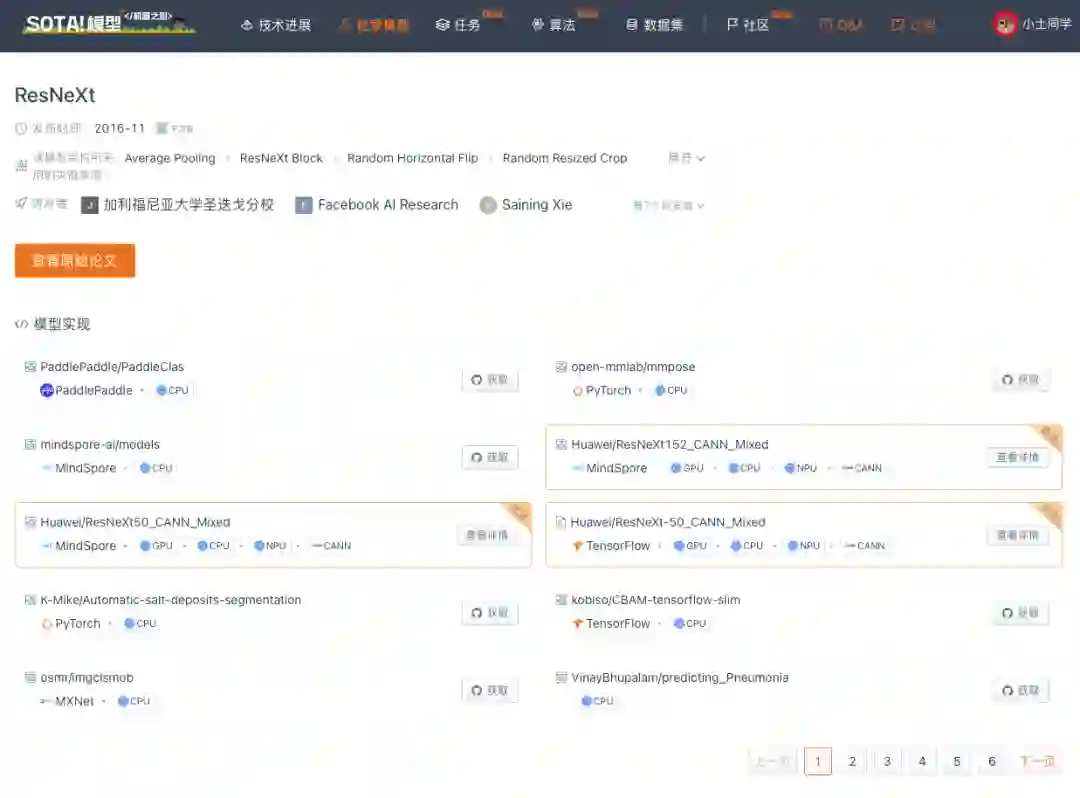This screenshot has height=798, width=1080.
Task: Expand the contributors list
Action: 668,205
